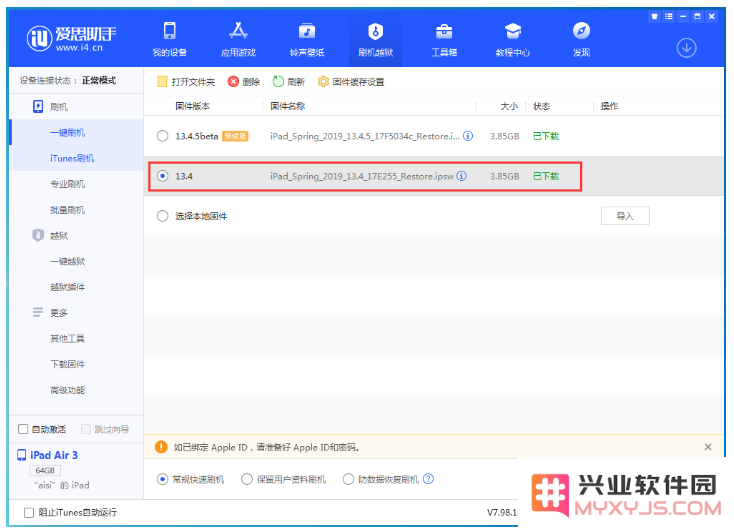This screenshot has width=734, height=532.
Task: Click the 状态 column header
Action: 541,106
